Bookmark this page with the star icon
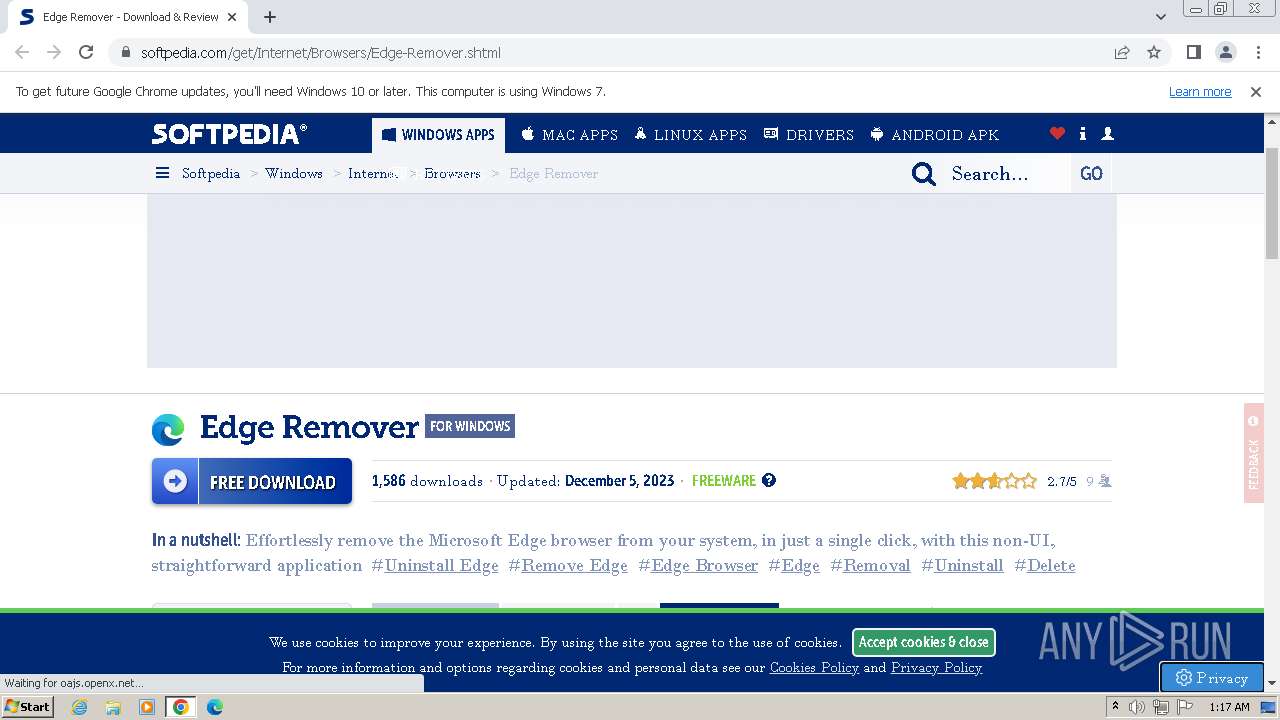The image size is (1280, 720). (x=1154, y=52)
